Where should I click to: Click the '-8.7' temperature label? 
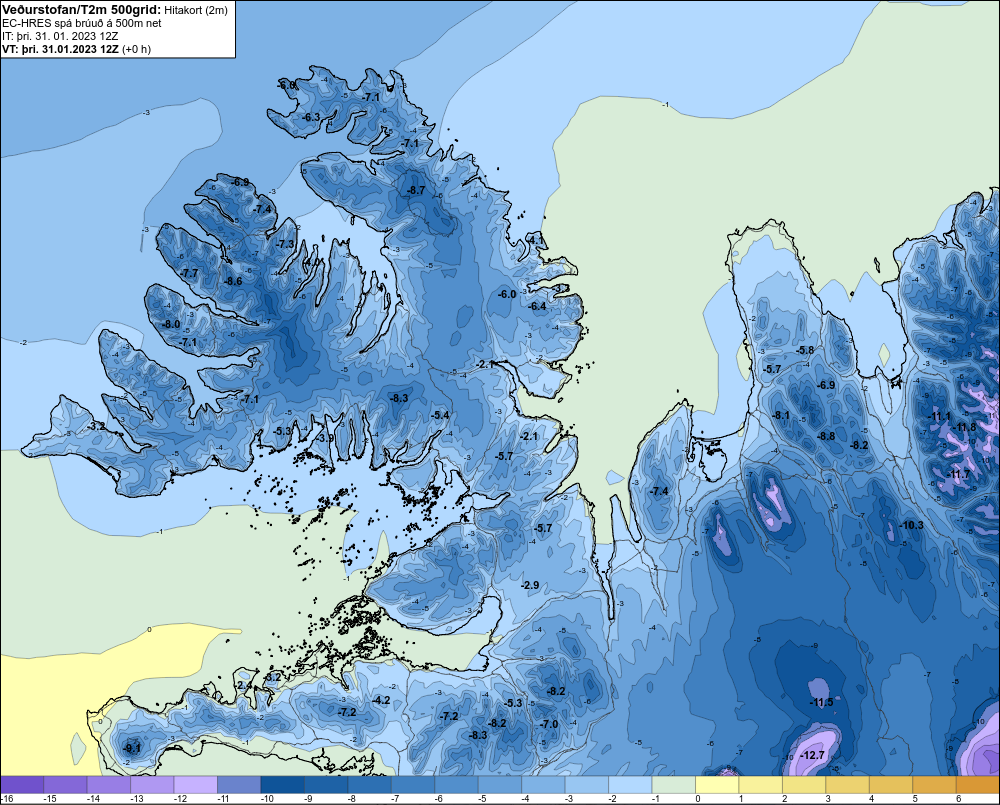pos(416,190)
